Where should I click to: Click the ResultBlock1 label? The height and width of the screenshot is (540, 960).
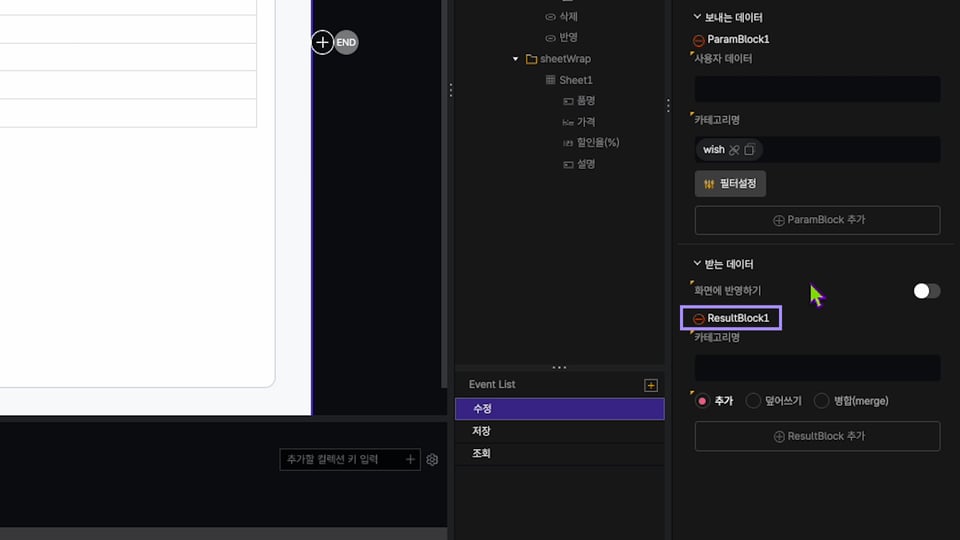(738, 318)
